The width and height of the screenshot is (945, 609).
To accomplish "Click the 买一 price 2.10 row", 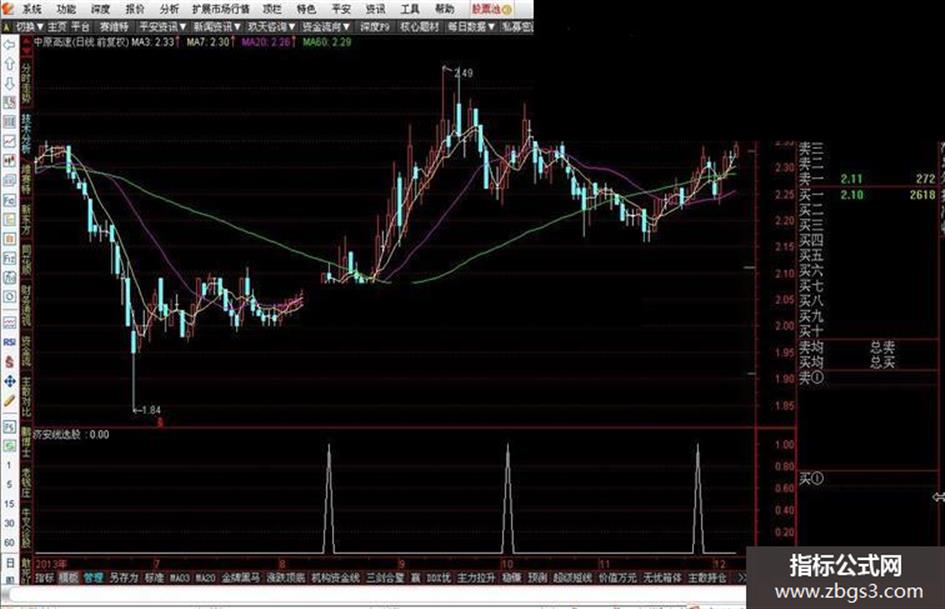I will click(867, 195).
